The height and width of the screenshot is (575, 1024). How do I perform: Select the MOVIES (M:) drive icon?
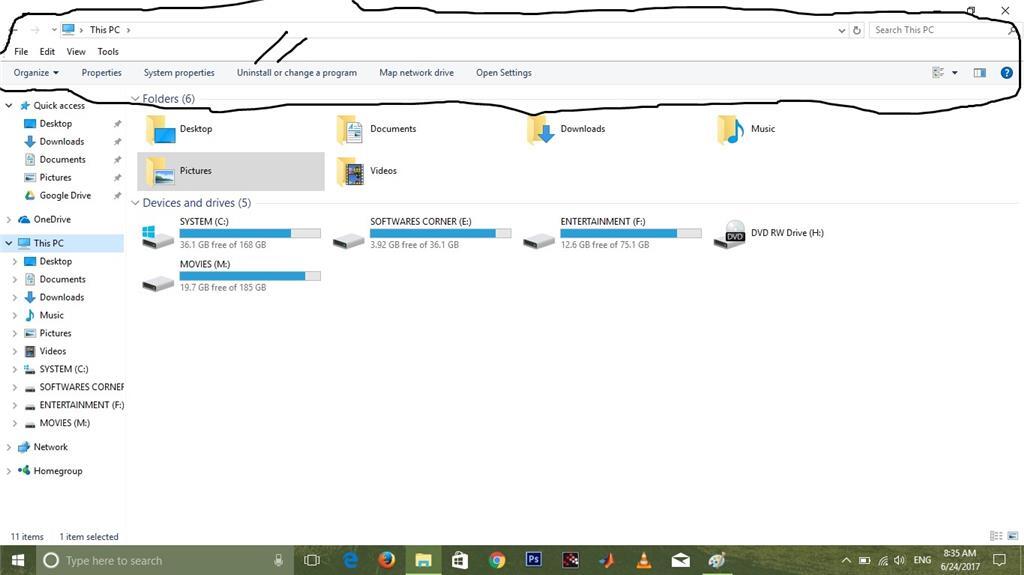(x=157, y=283)
